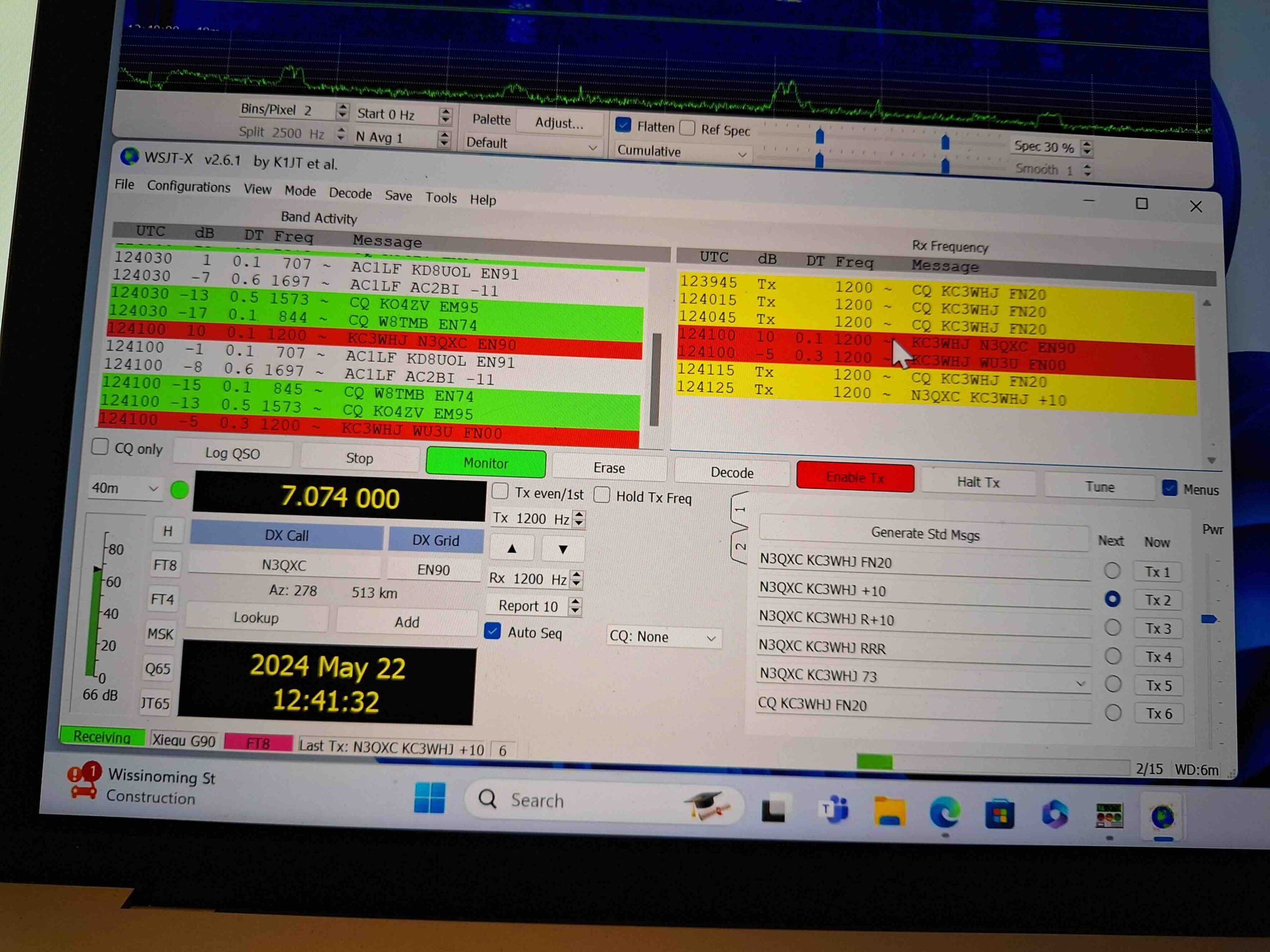Open the CQ: None dropdown
Viewport: 1270px width, 952px height.
663,637
